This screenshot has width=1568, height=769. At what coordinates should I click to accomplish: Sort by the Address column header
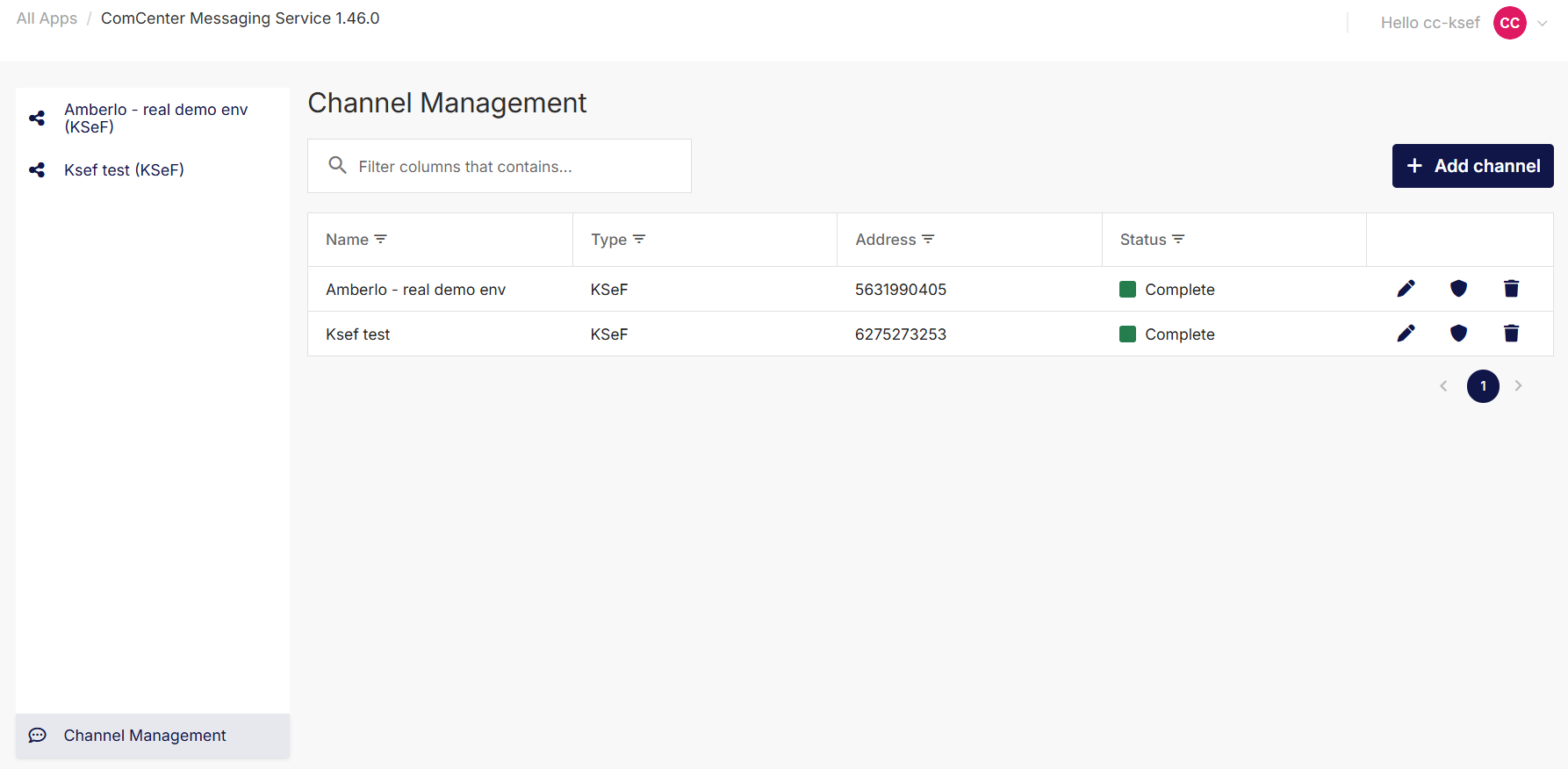(885, 240)
